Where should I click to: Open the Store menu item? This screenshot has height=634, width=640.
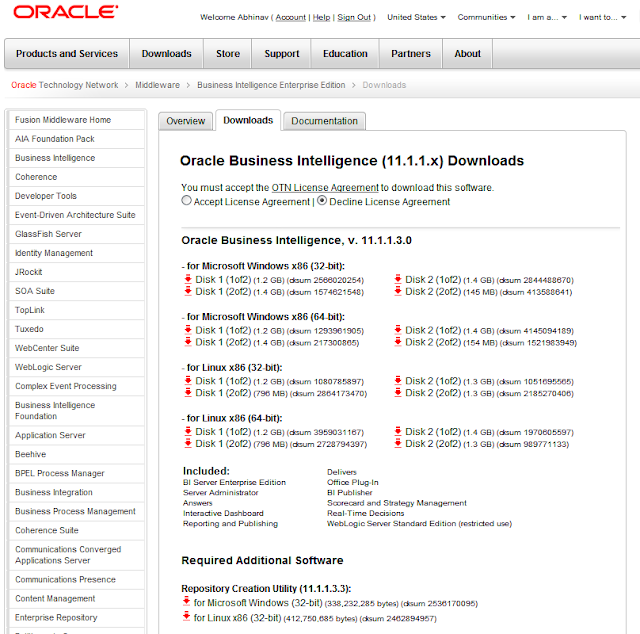228,53
